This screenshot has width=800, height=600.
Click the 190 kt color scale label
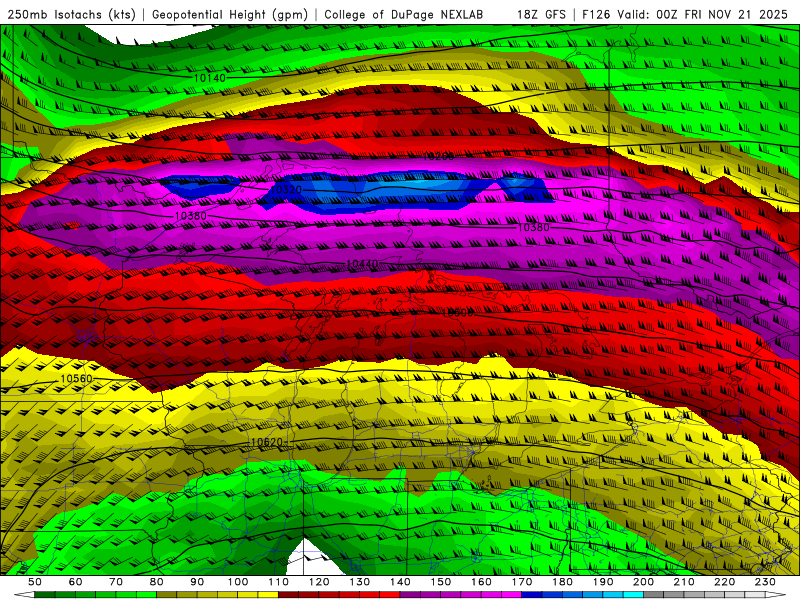[603, 582]
